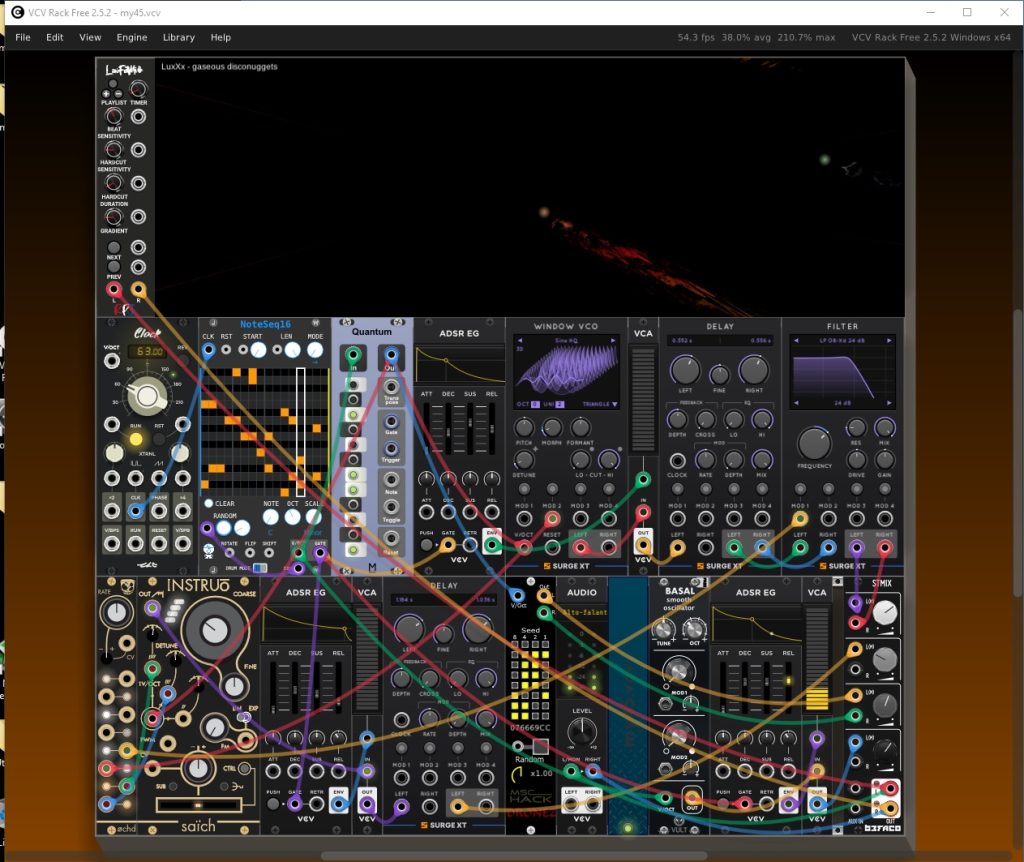Open the Library menu
This screenshot has width=1024, height=862.
pos(179,37)
